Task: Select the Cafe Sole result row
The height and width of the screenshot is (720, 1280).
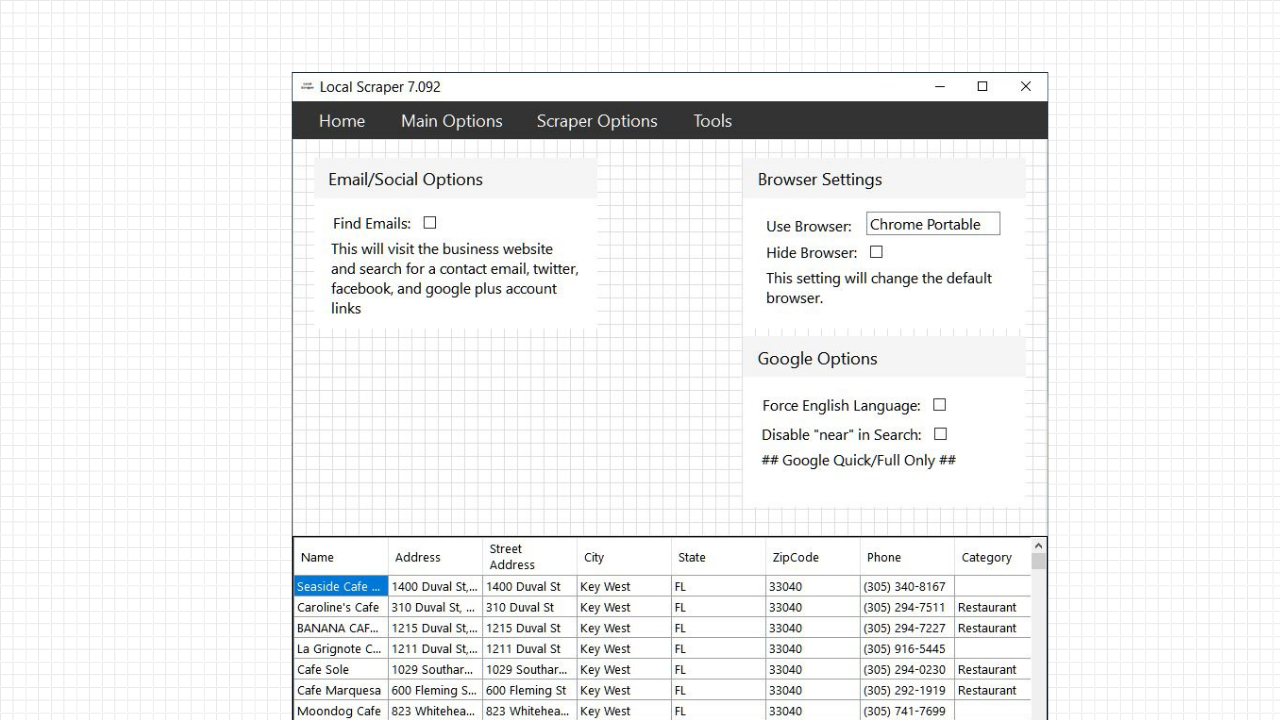Action: pyautogui.click(x=339, y=669)
